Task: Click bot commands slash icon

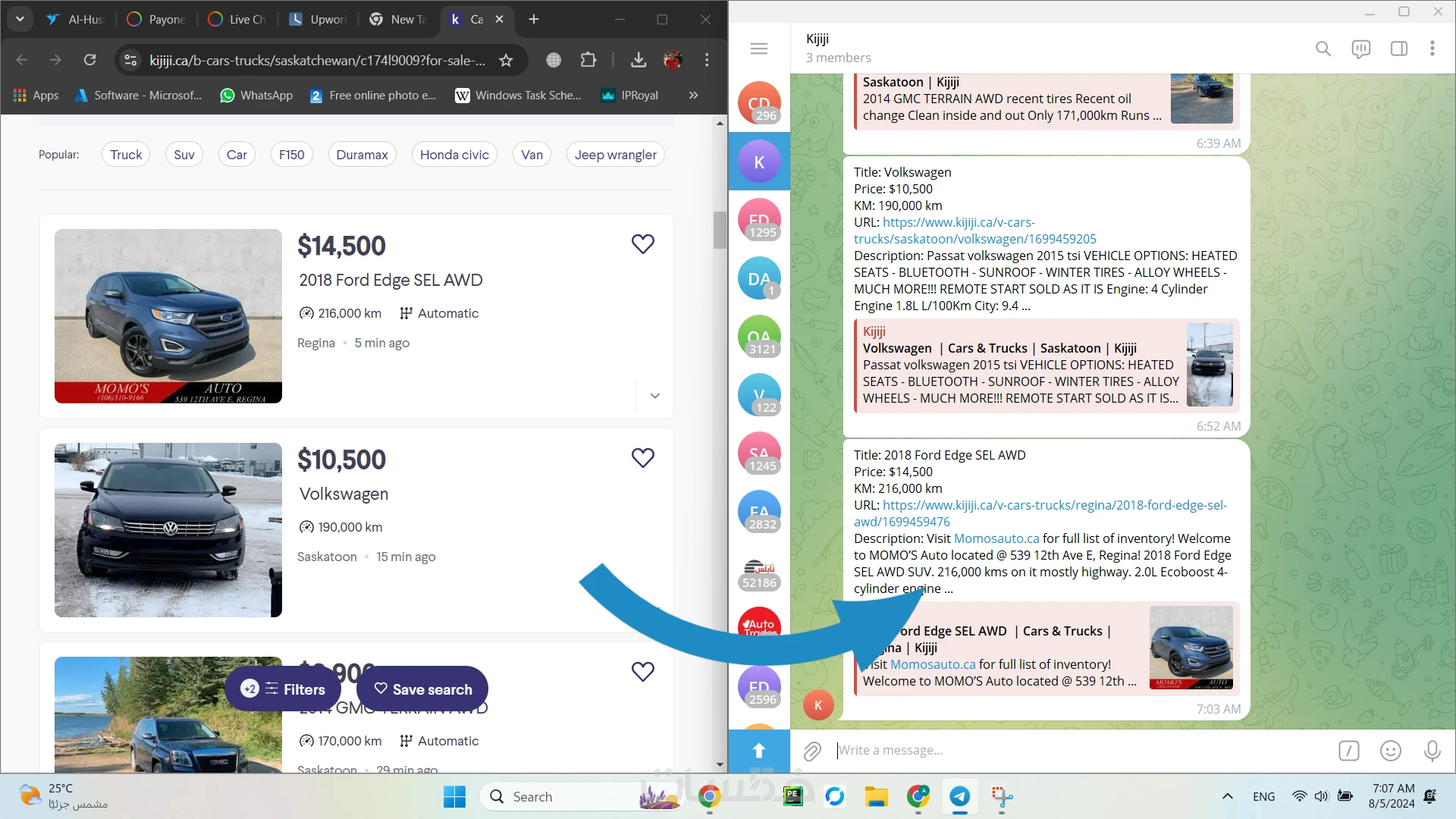Action: pyautogui.click(x=1349, y=751)
